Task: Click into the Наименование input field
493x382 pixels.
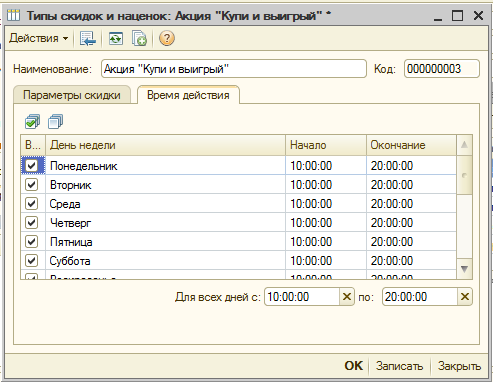Action: (x=234, y=69)
